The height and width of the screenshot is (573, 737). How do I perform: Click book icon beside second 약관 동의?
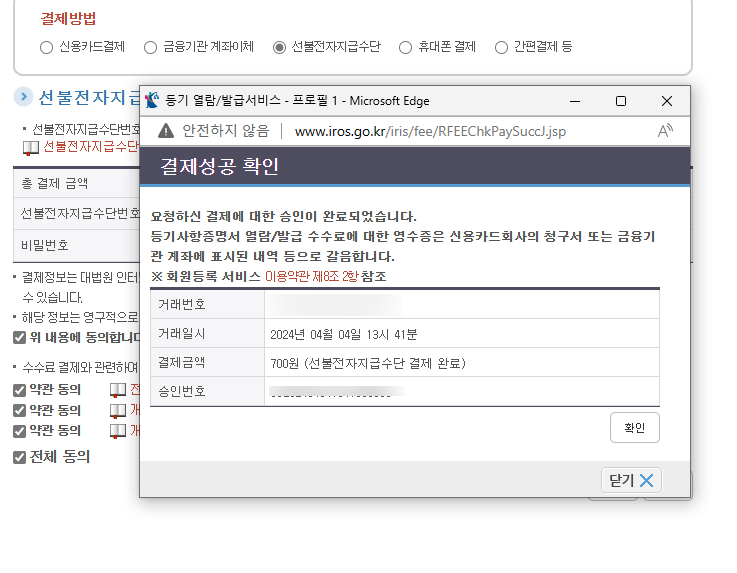point(118,411)
